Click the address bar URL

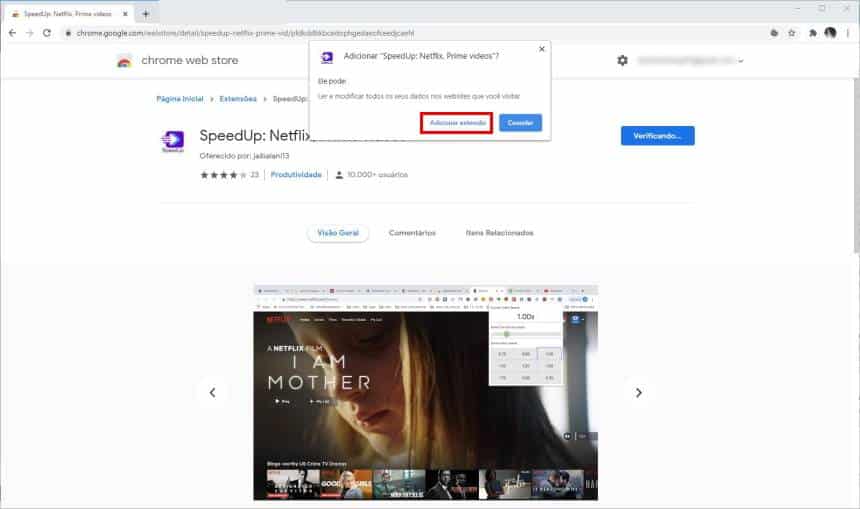click(x=245, y=33)
